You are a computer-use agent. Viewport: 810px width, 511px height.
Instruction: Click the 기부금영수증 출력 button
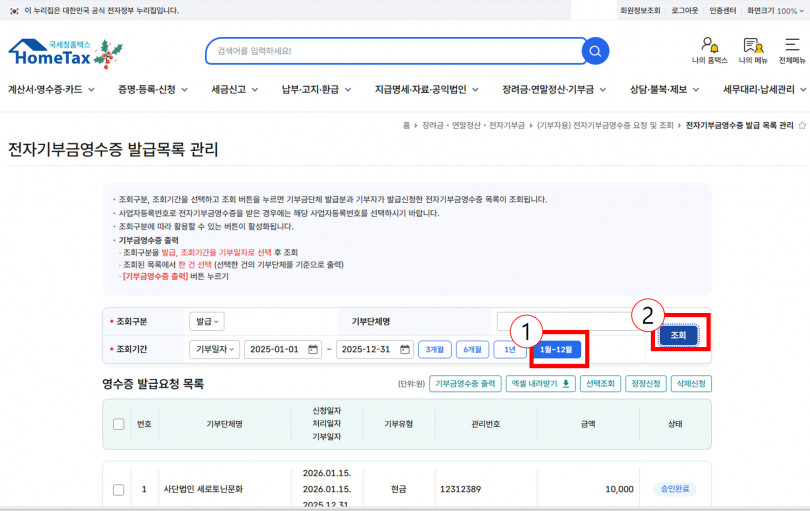click(465, 383)
